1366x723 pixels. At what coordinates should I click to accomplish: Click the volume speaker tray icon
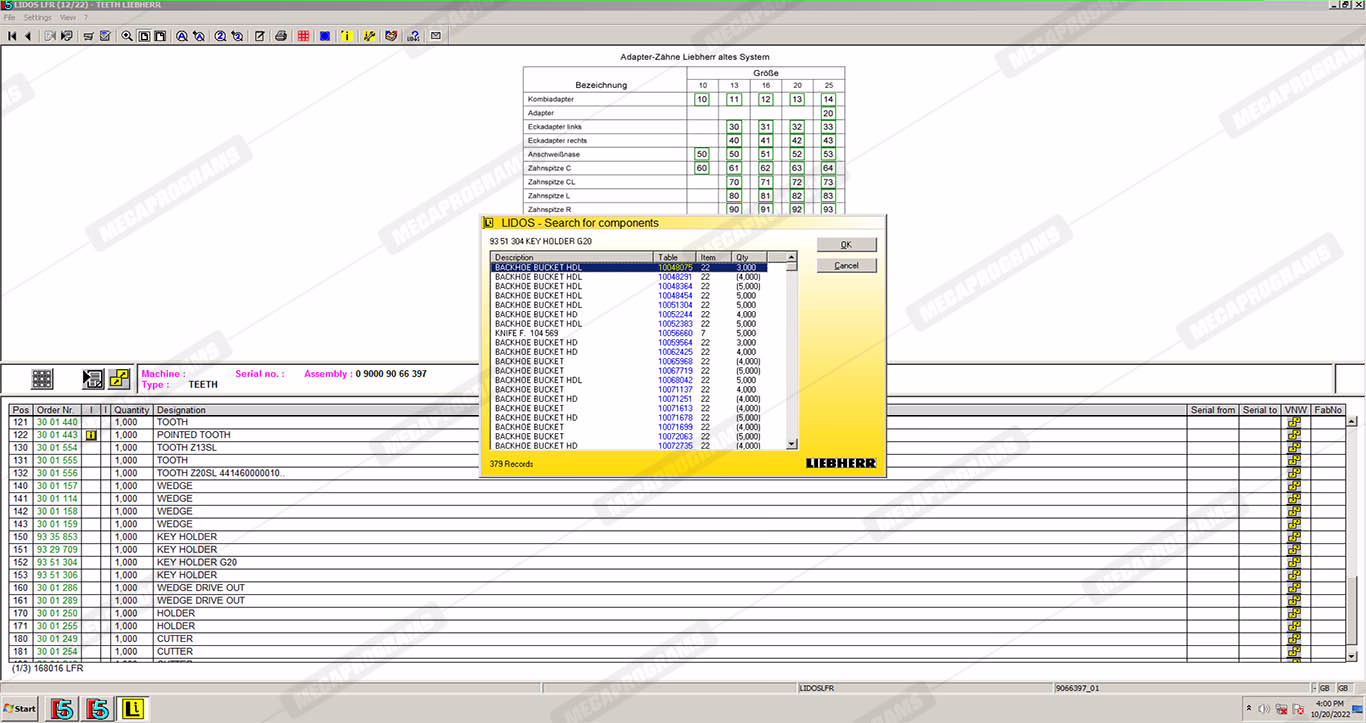[x=1266, y=709]
